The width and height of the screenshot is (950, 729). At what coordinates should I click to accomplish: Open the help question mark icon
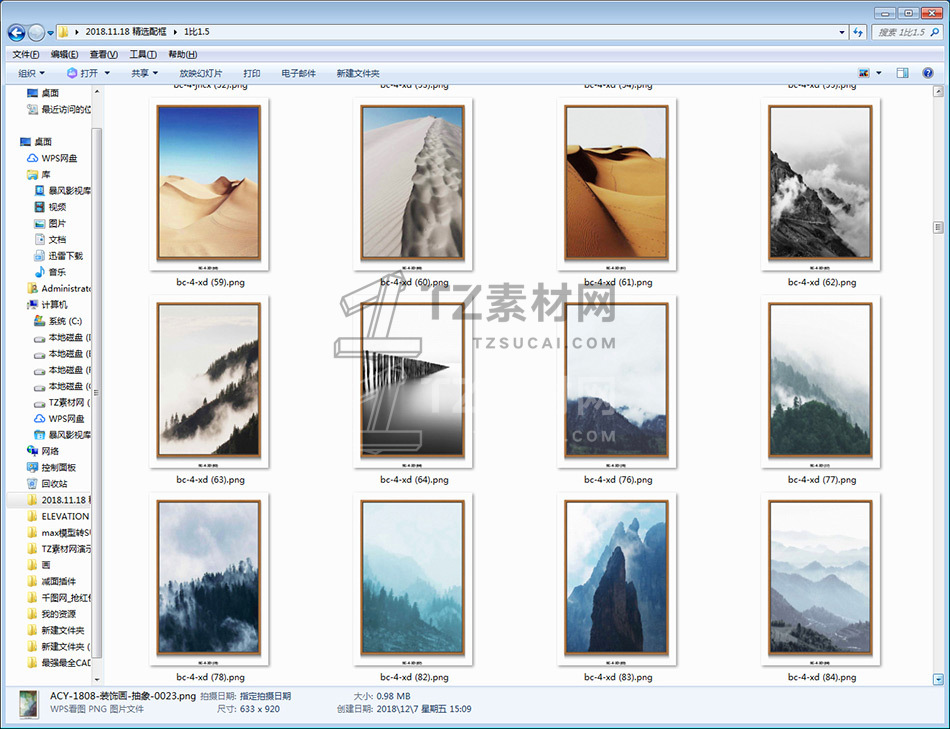[929, 73]
